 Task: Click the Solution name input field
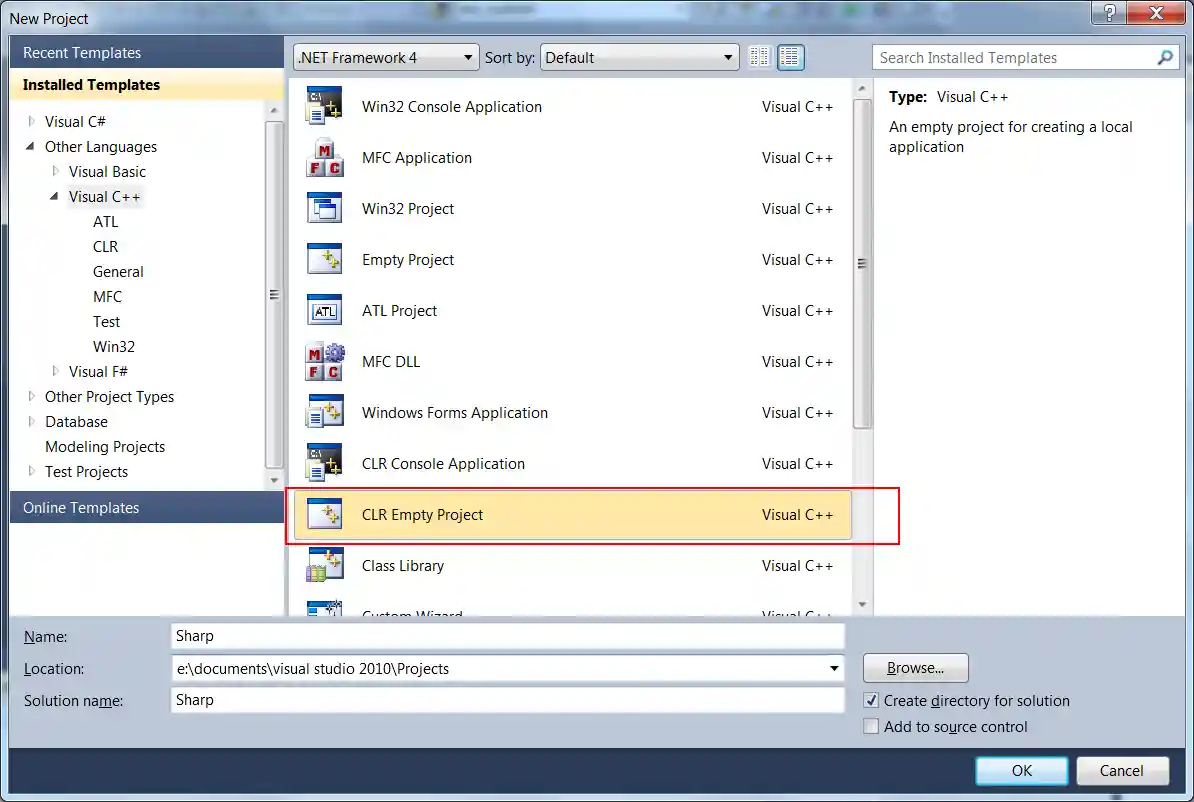point(508,700)
